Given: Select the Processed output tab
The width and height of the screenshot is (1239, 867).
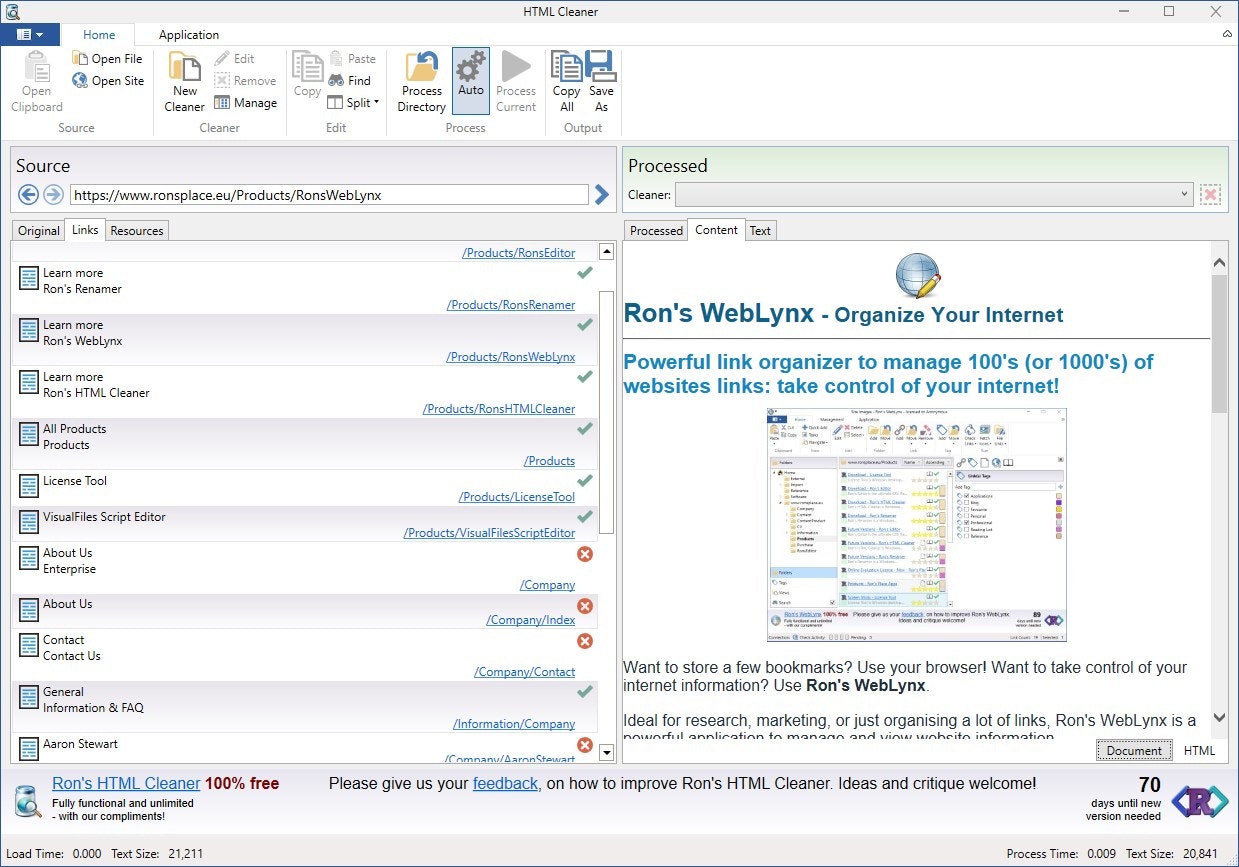Looking at the screenshot, I should [x=656, y=230].
